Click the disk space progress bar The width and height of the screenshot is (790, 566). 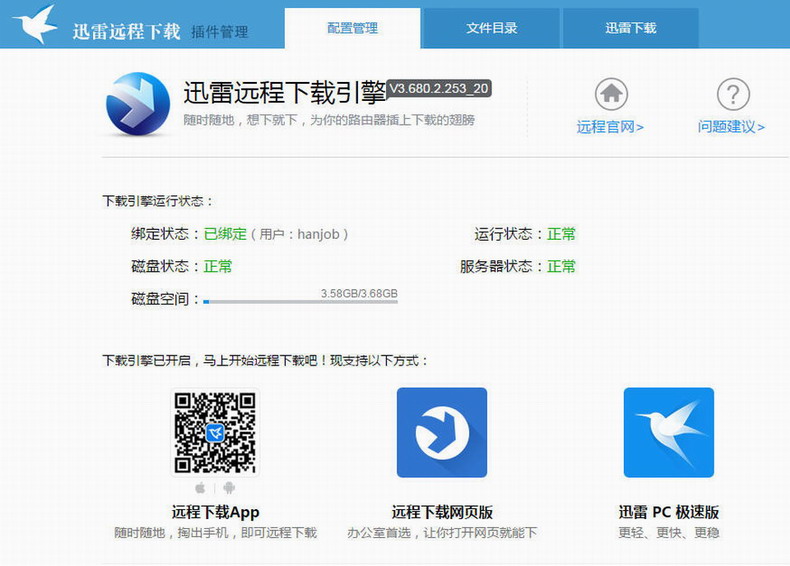point(300,301)
